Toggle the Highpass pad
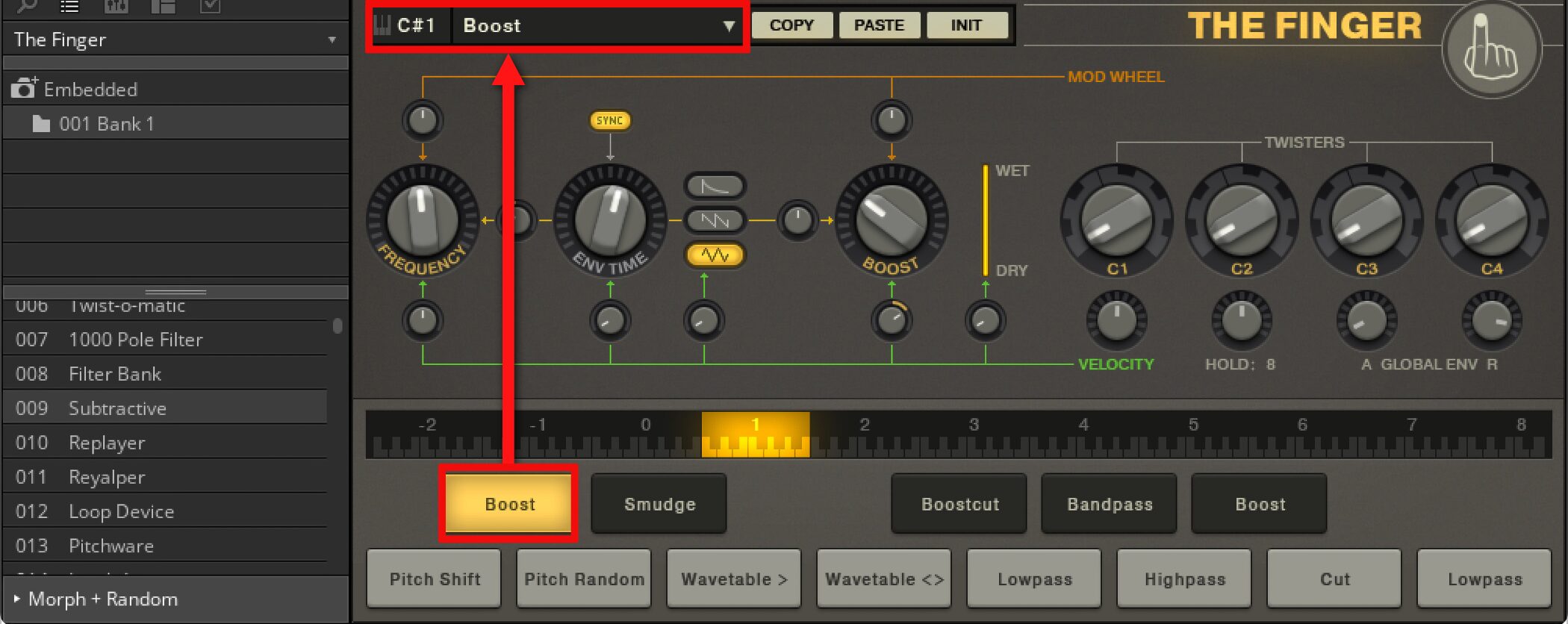 click(1184, 578)
